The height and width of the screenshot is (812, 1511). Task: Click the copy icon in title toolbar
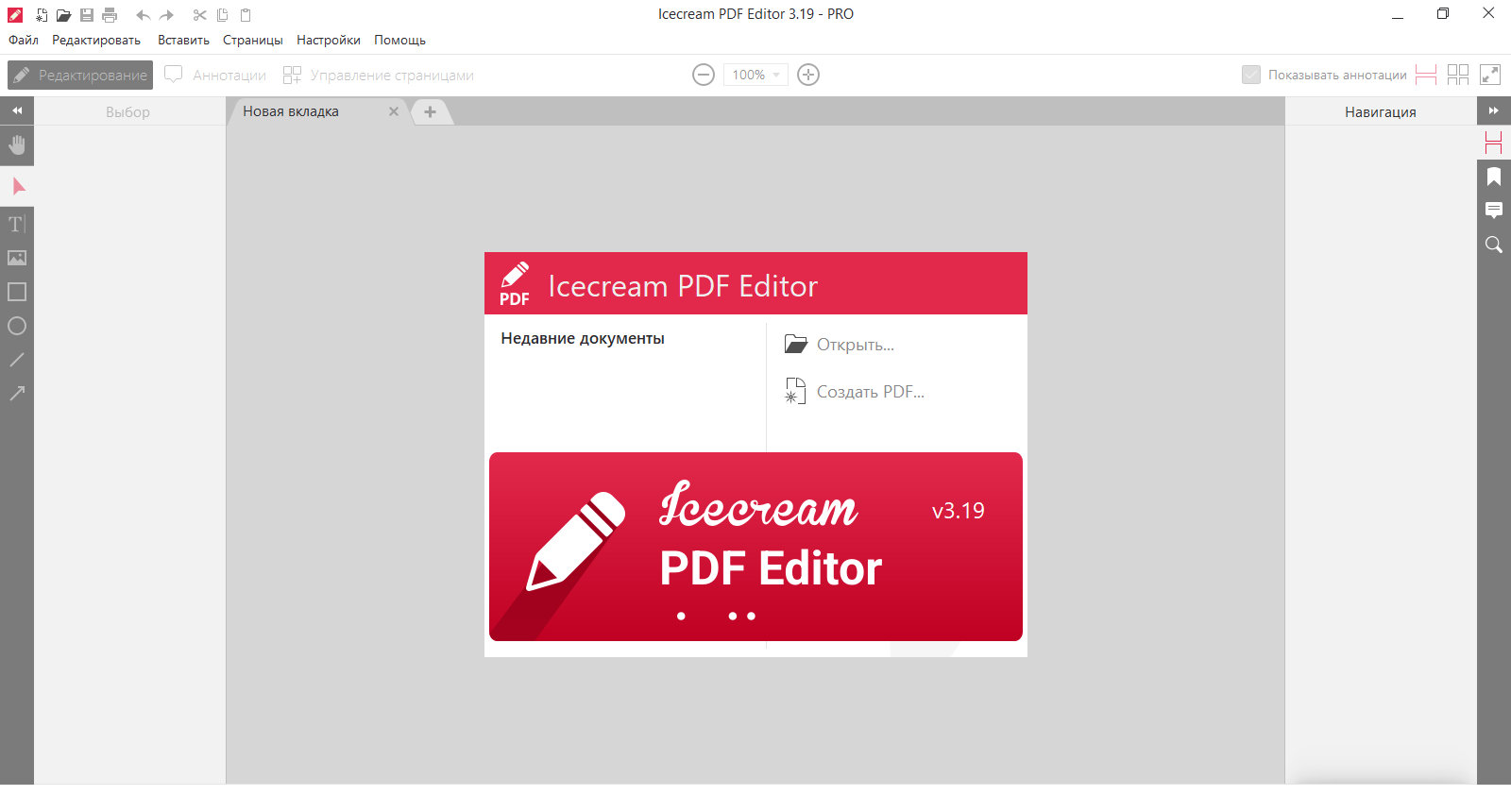tap(223, 15)
